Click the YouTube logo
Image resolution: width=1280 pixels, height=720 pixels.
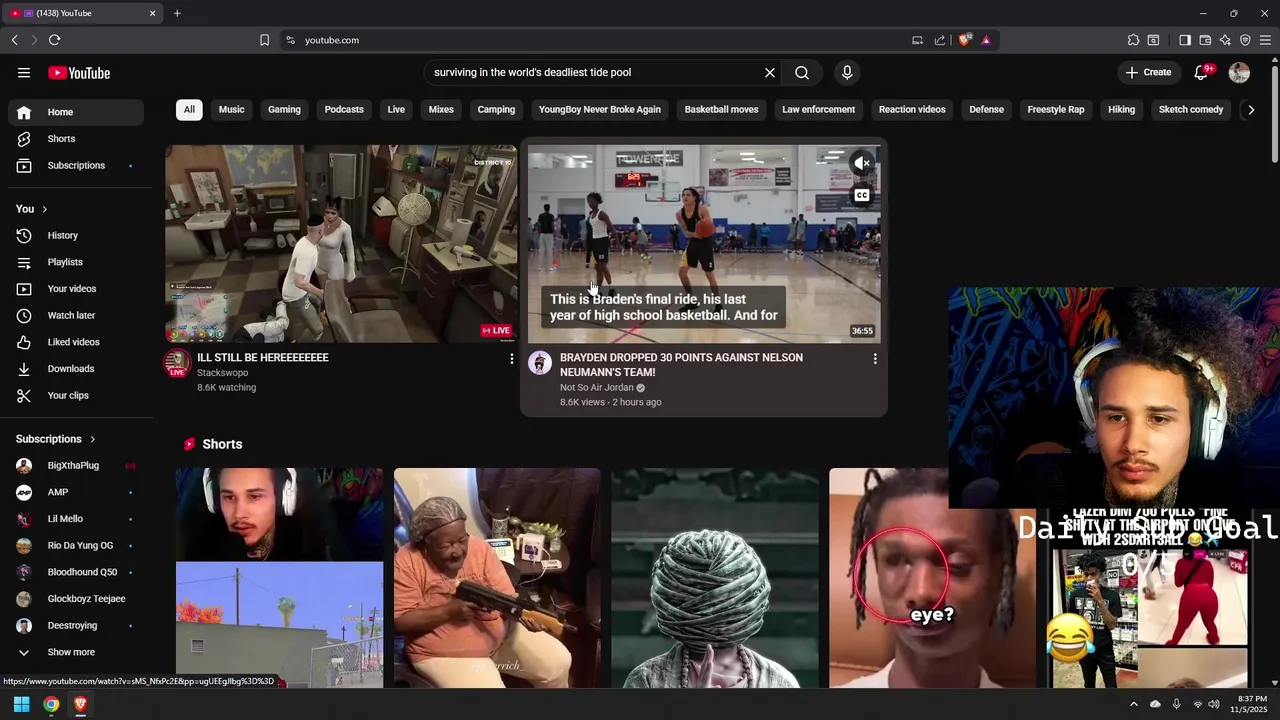tap(79, 73)
